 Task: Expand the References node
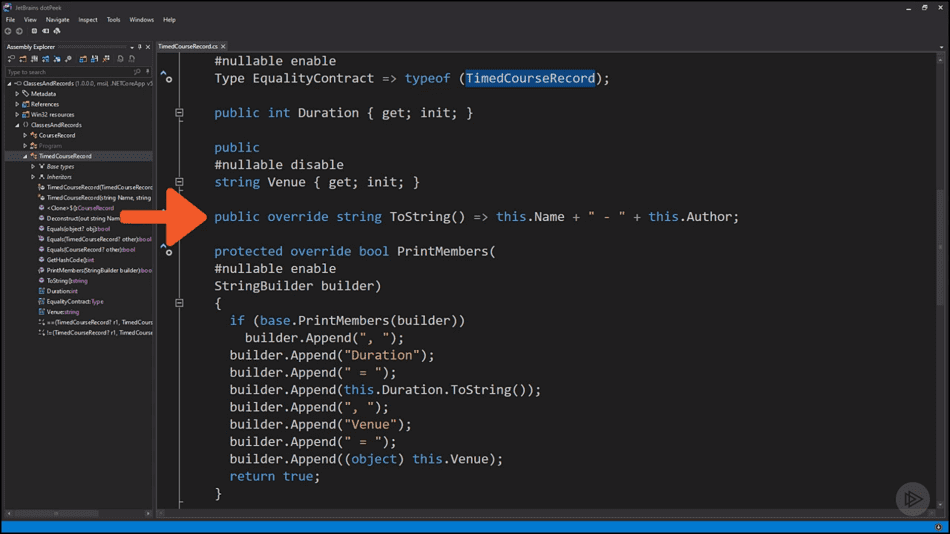click(x=17, y=104)
